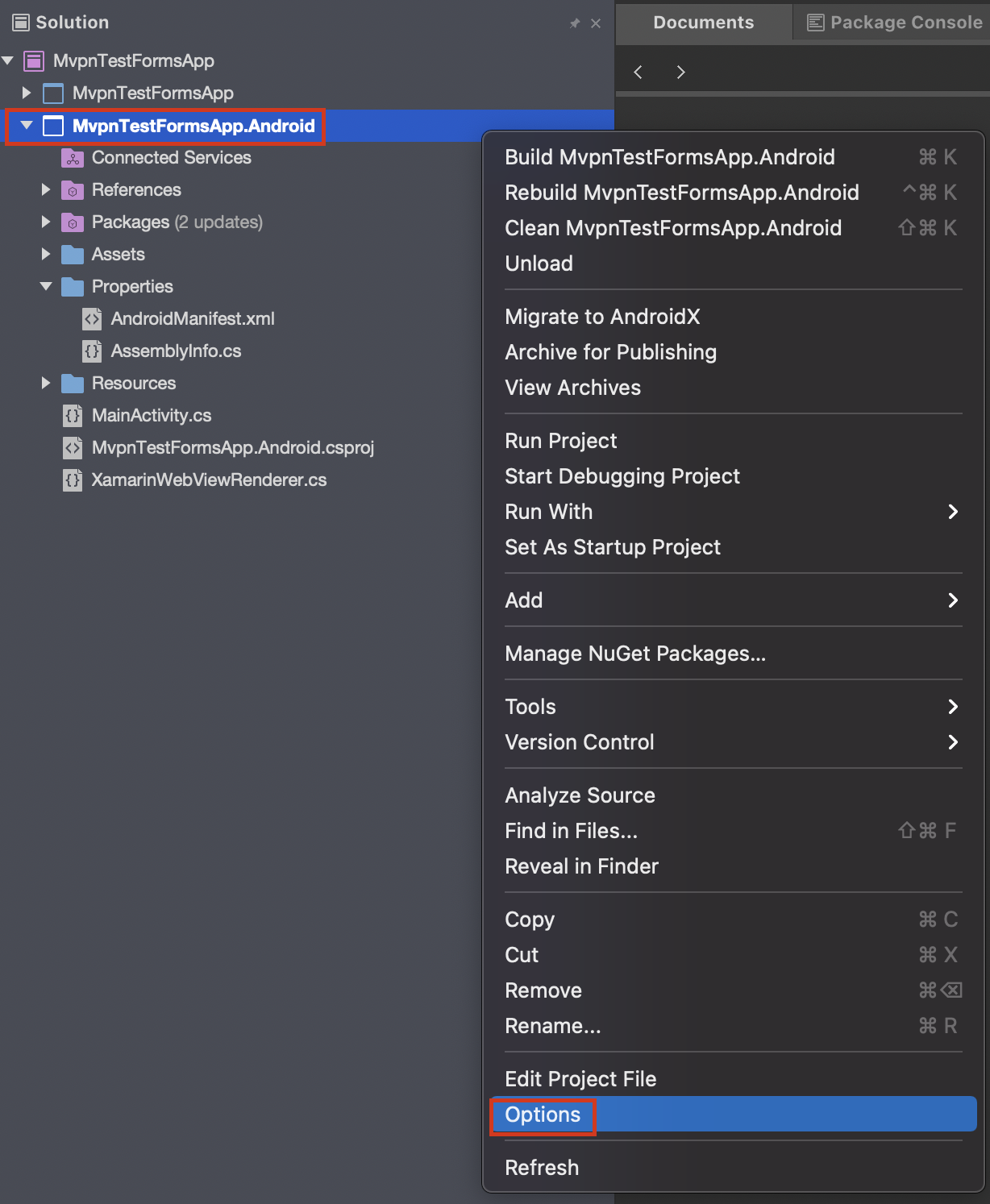Choose Options from context menu

click(x=543, y=1115)
